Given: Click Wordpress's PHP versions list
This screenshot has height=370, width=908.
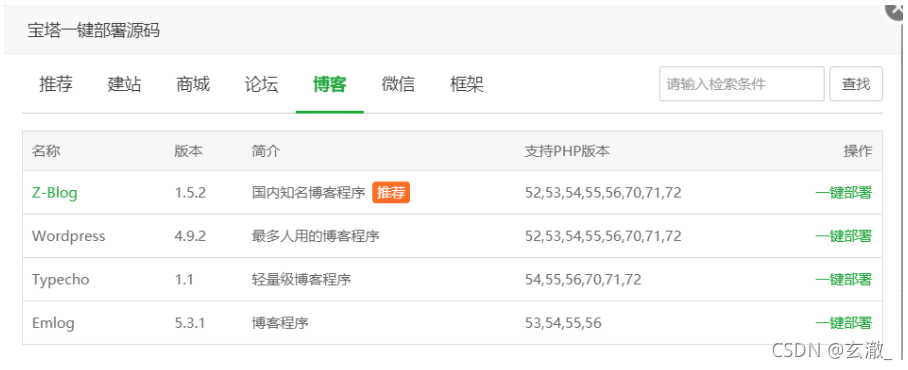Looking at the screenshot, I should click(x=603, y=237).
